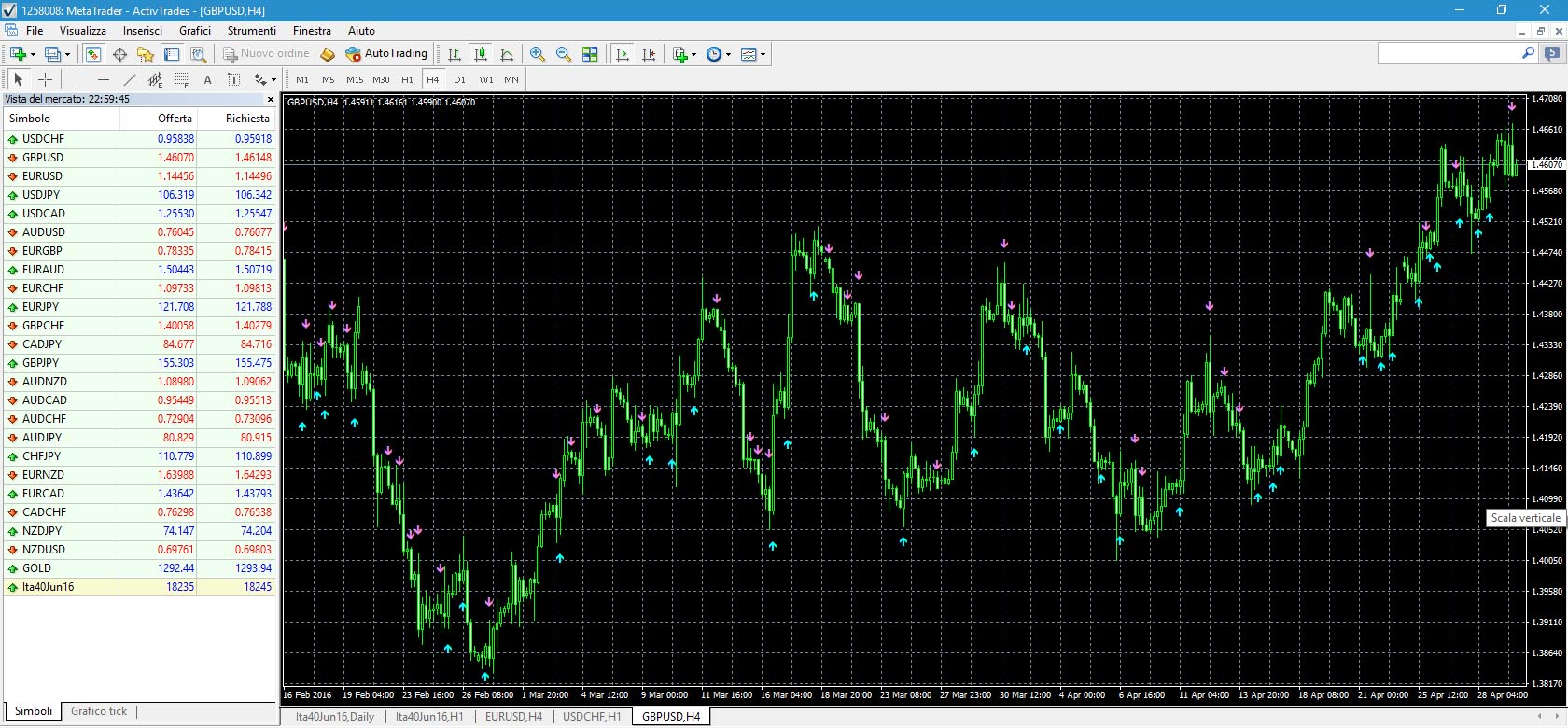Open the Periods clock icon

[714, 54]
